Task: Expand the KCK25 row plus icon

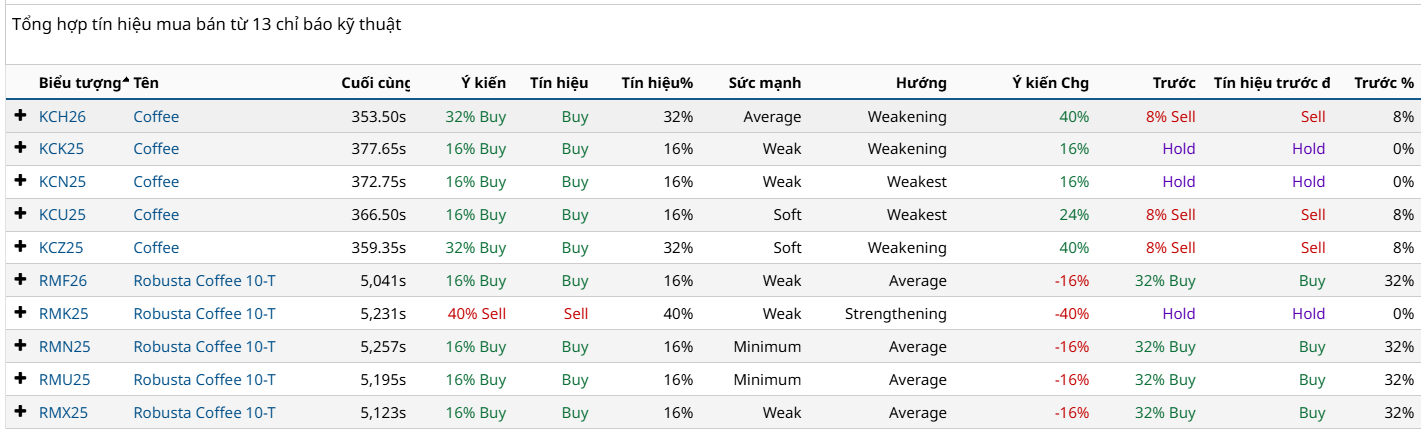Action: tap(20, 148)
